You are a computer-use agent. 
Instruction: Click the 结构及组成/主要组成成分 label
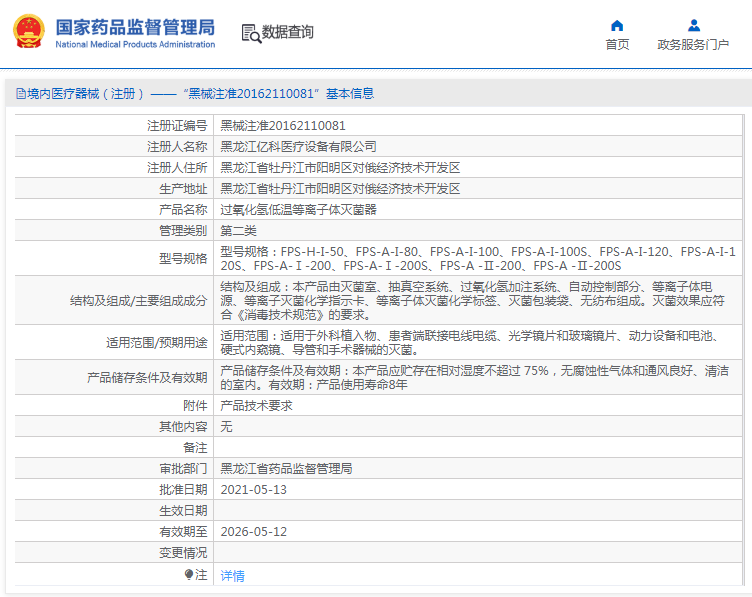(139, 301)
